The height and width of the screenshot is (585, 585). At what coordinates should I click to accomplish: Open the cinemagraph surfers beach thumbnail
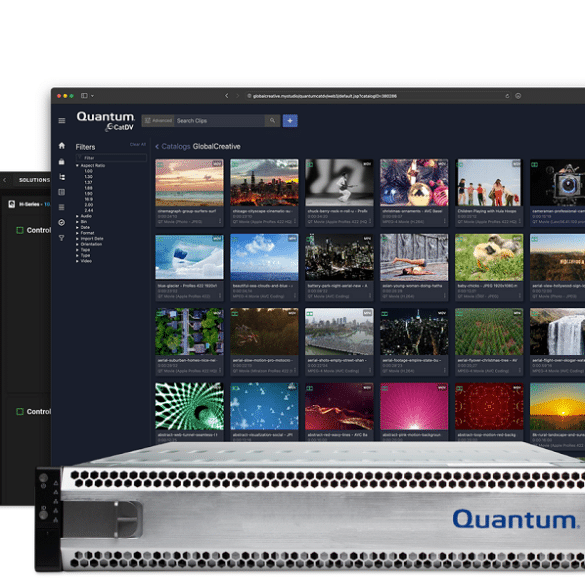click(190, 182)
